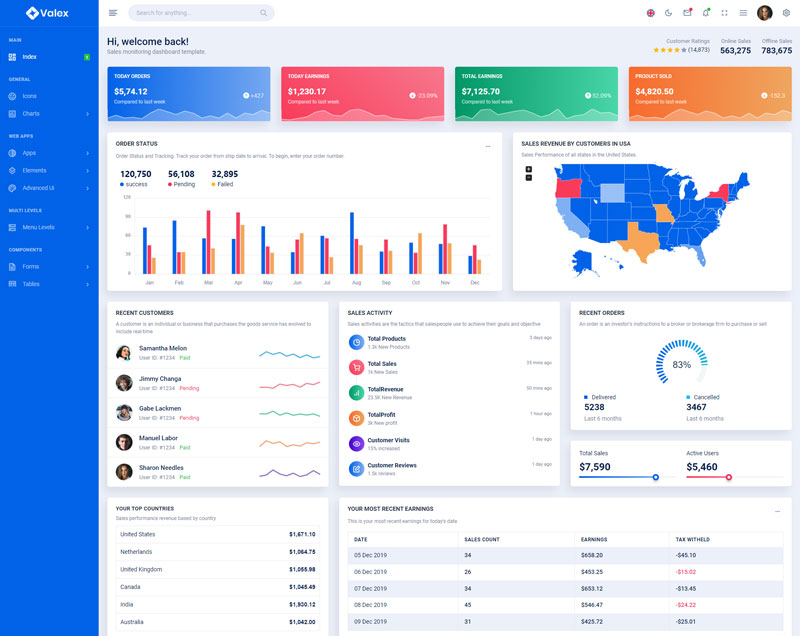800x636 pixels.
Task: Toggle the sidebar with the hamburger icon
Action: [113, 13]
